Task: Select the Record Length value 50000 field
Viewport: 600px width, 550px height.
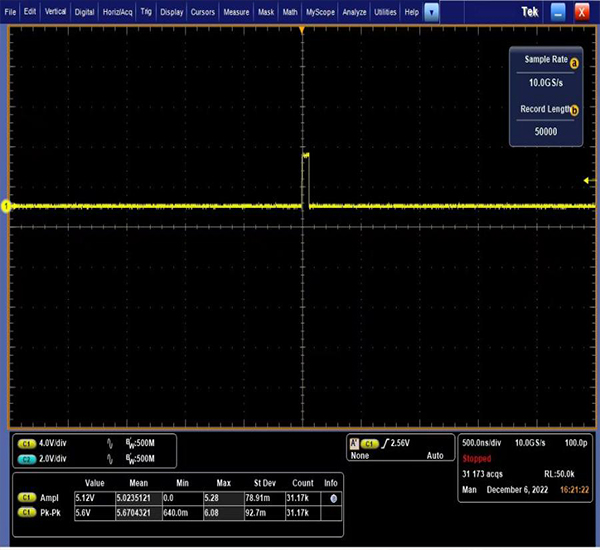Action: click(x=546, y=130)
